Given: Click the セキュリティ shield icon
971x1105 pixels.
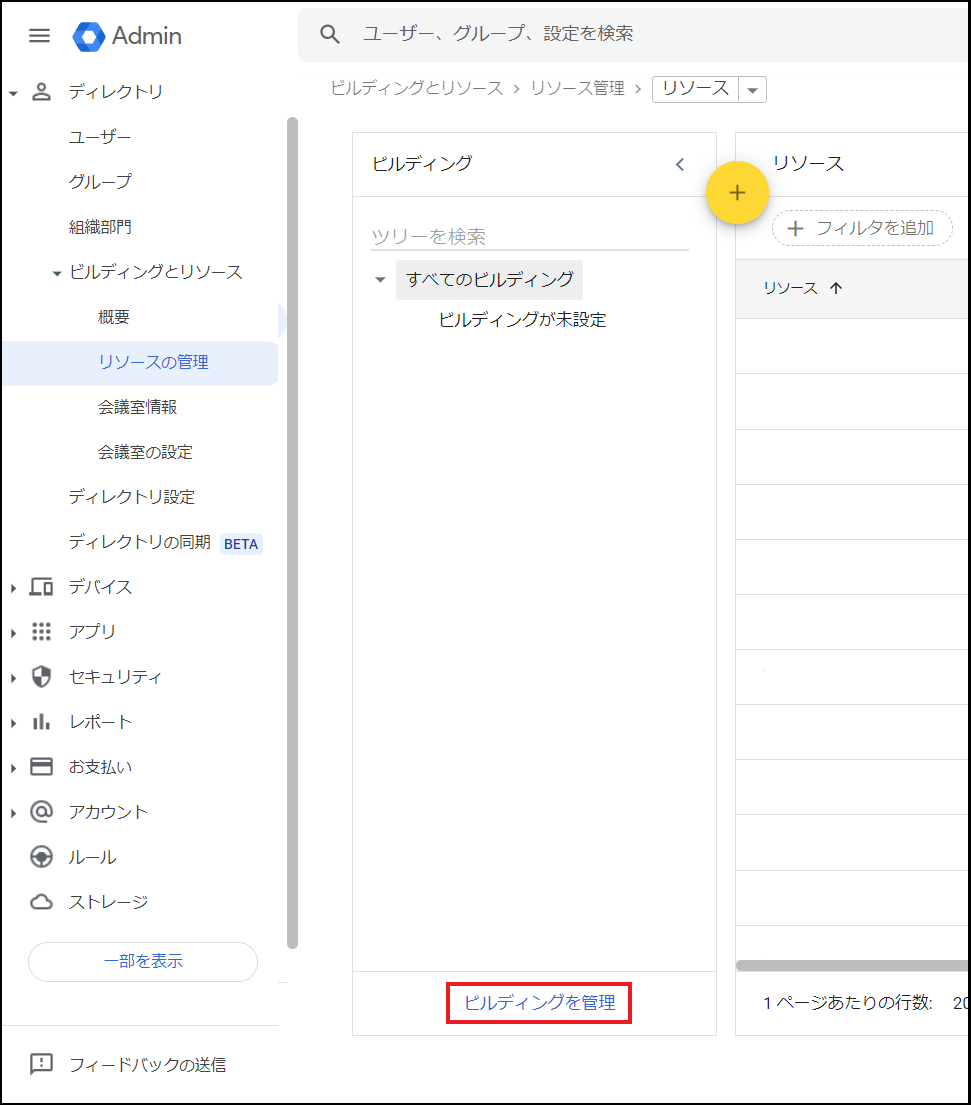Looking at the screenshot, I should pos(41,677).
